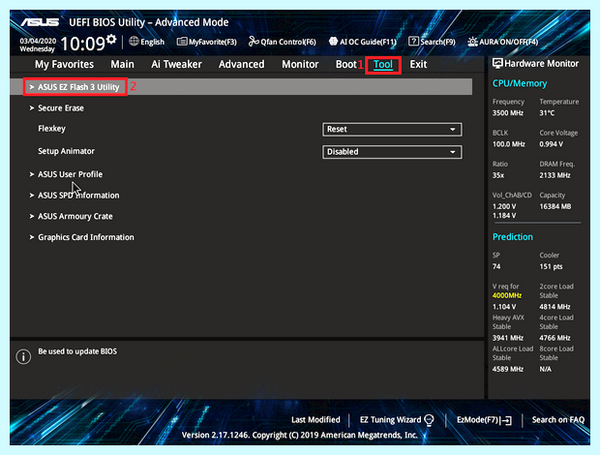Viewport: 600px width, 455px height.
Task: Click the Version 2.17.1246 copyright text
Action: point(300,435)
